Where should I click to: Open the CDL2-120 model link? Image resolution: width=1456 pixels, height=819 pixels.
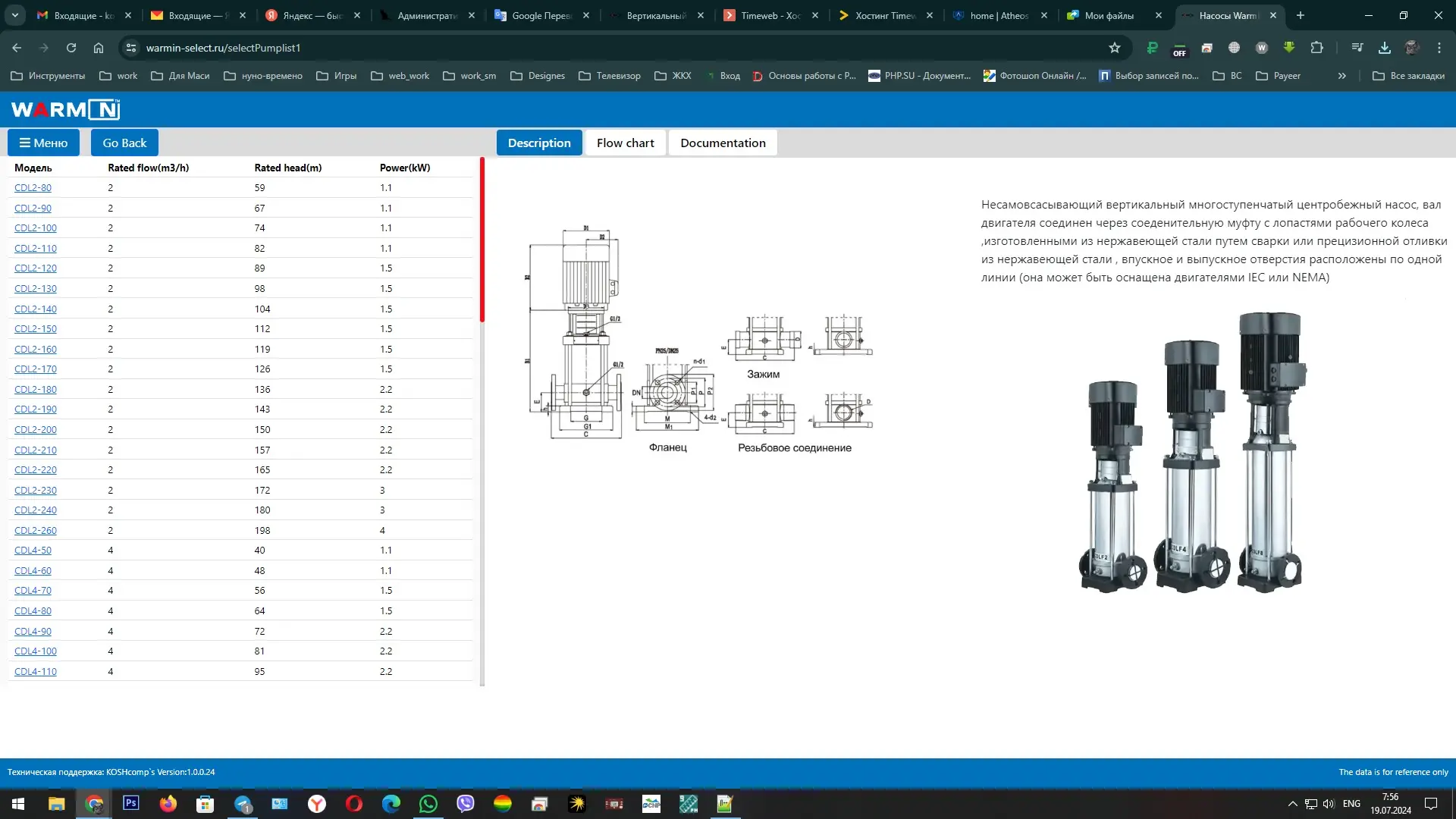[36, 268]
